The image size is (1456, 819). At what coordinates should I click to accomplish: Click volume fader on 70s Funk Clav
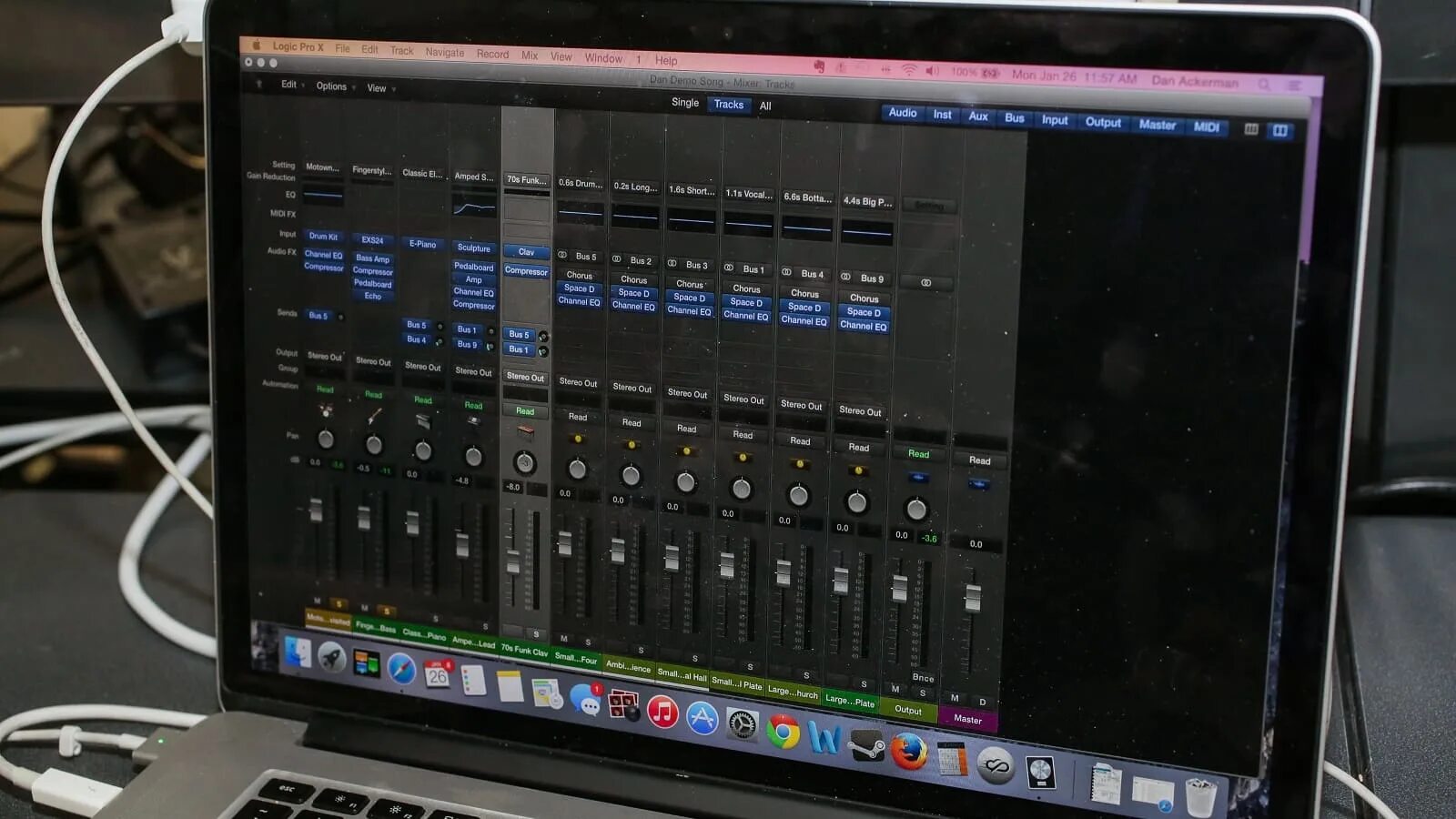click(513, 561)
